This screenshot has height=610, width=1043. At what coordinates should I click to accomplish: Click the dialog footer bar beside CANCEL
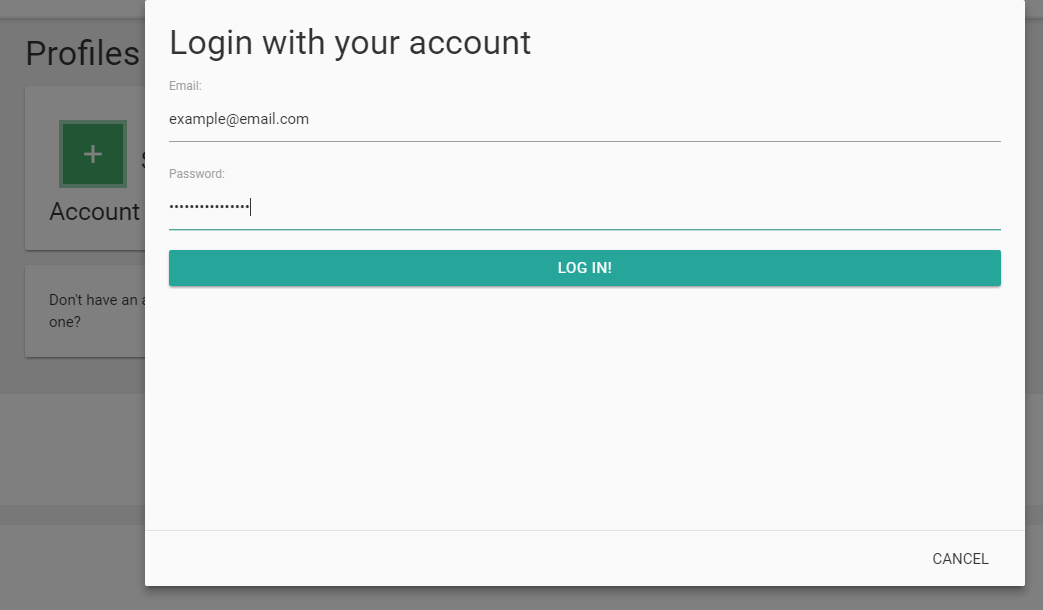(532, 559)
